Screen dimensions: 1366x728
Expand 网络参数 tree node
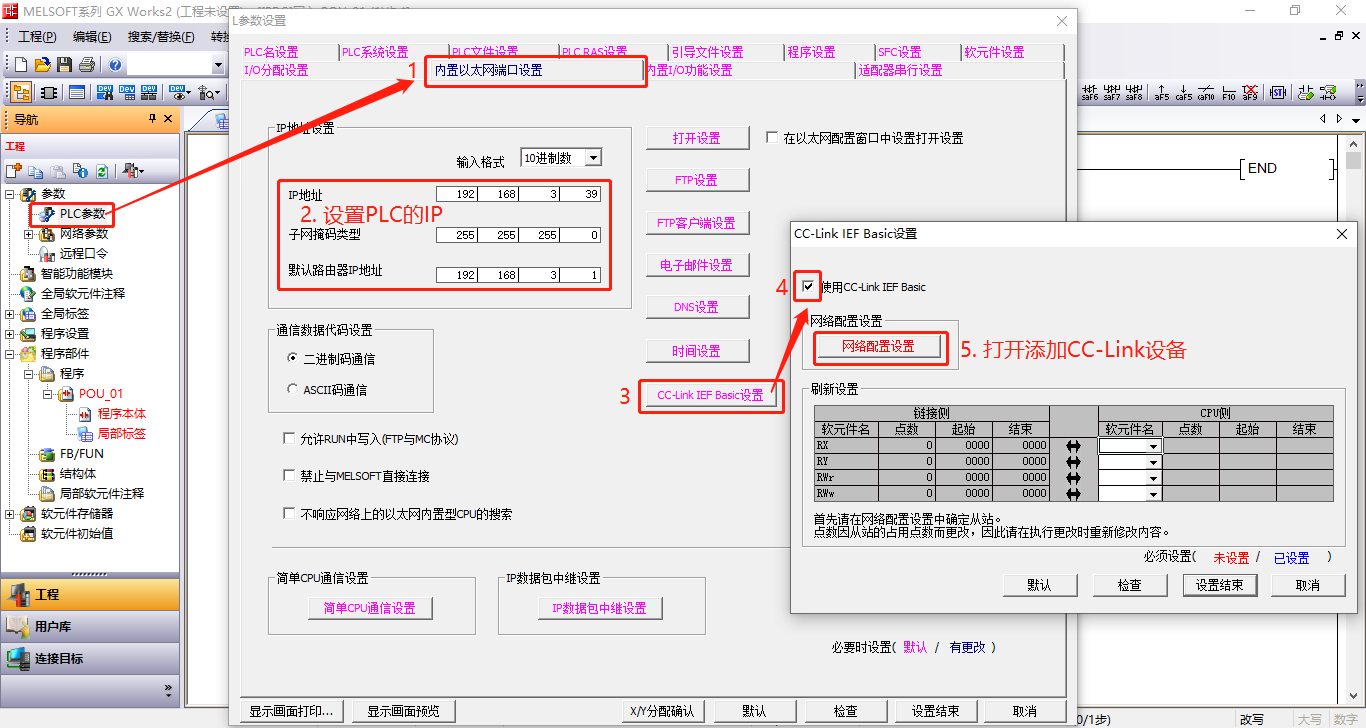[x=28, y=234]
